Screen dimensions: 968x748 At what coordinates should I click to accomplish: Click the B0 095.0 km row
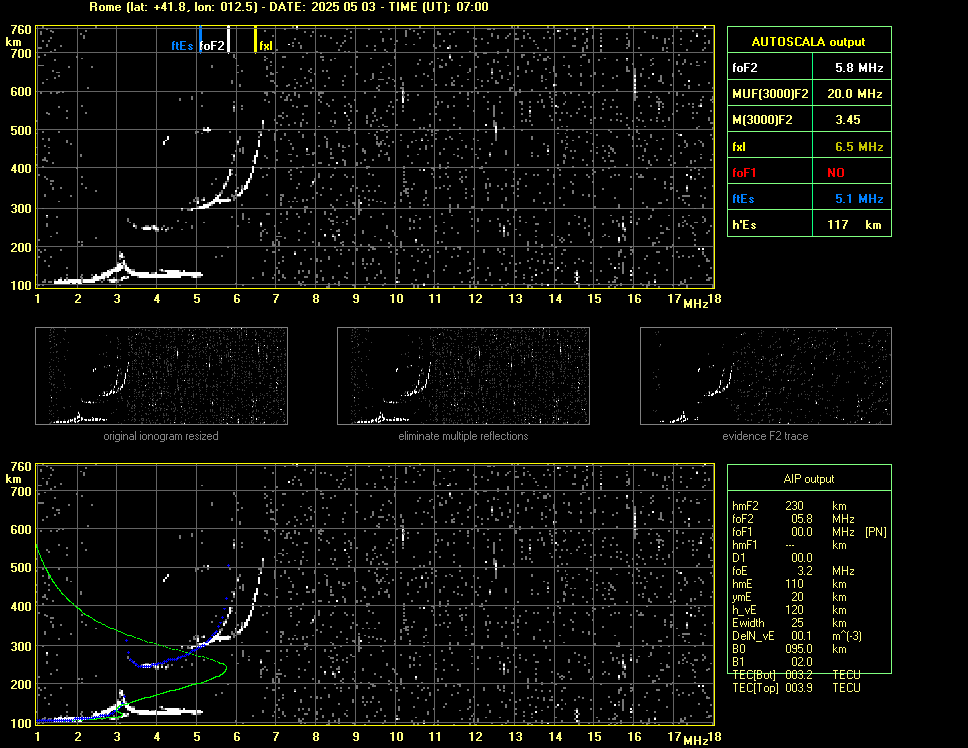[x=788, y=649]
